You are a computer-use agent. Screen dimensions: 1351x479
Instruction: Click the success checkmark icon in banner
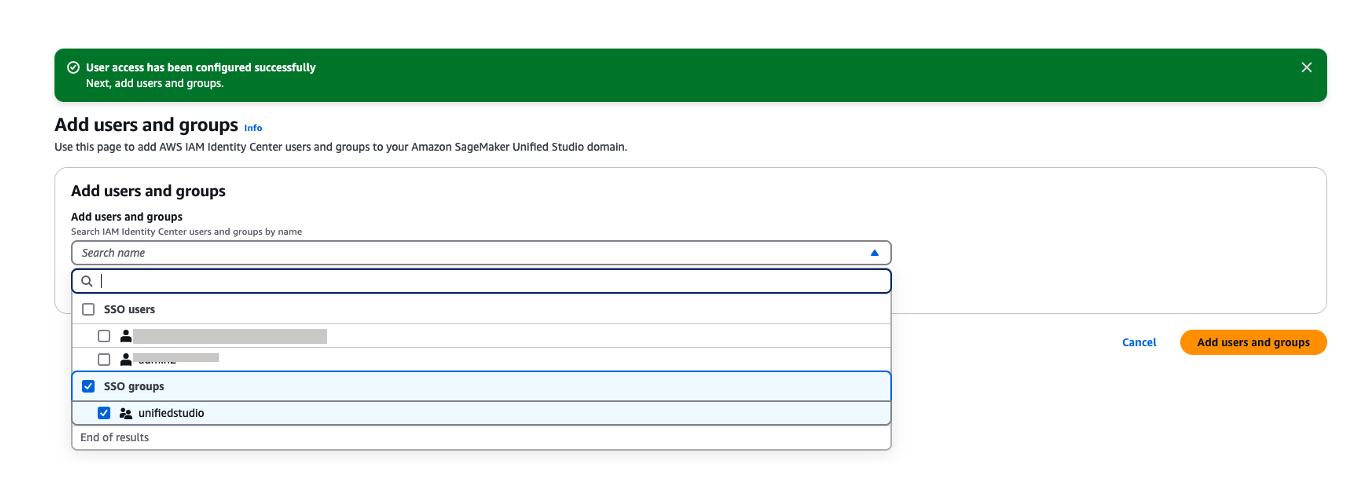pyautogui.click(x=73, y=68)
